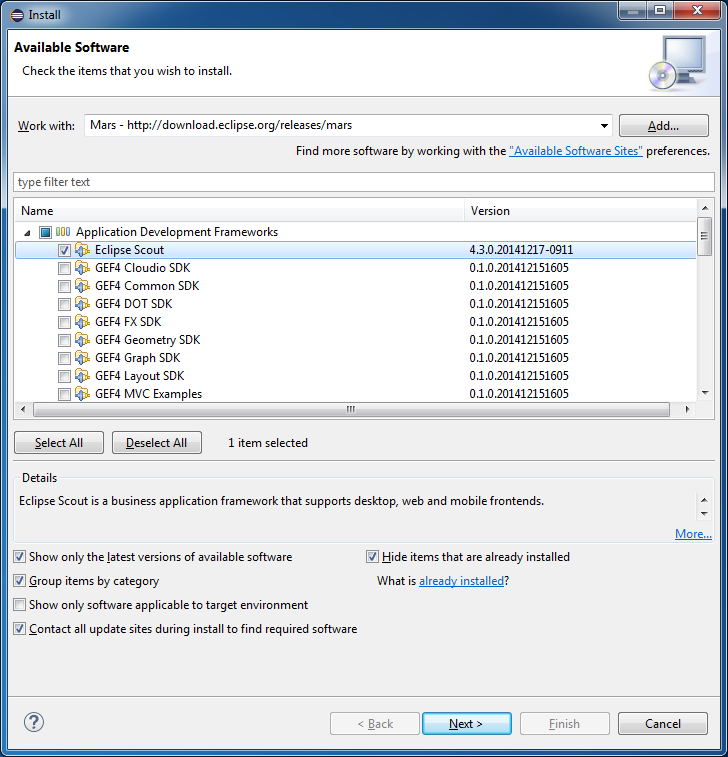Viewport: 728px width, 757px height.
Task: Focus the type filter text field
Action: pyautogui.click(x=364, y=182)
